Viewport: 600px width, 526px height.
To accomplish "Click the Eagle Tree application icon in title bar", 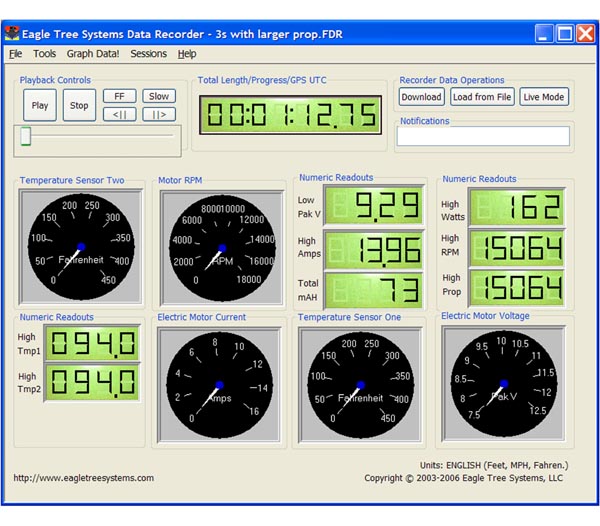I will tap(12, 34).
